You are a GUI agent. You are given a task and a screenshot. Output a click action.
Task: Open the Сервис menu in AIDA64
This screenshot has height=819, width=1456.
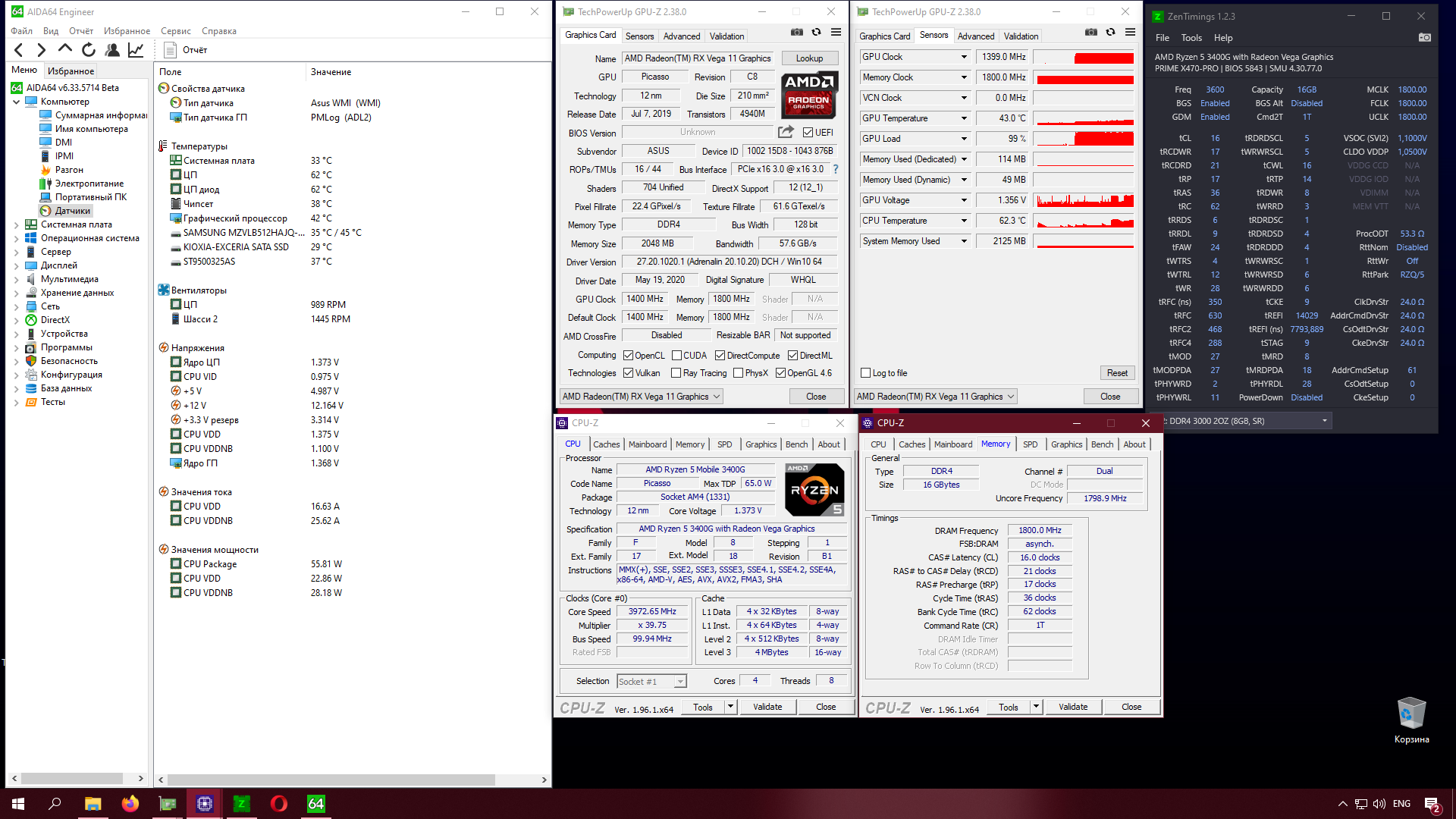point(175,31)
